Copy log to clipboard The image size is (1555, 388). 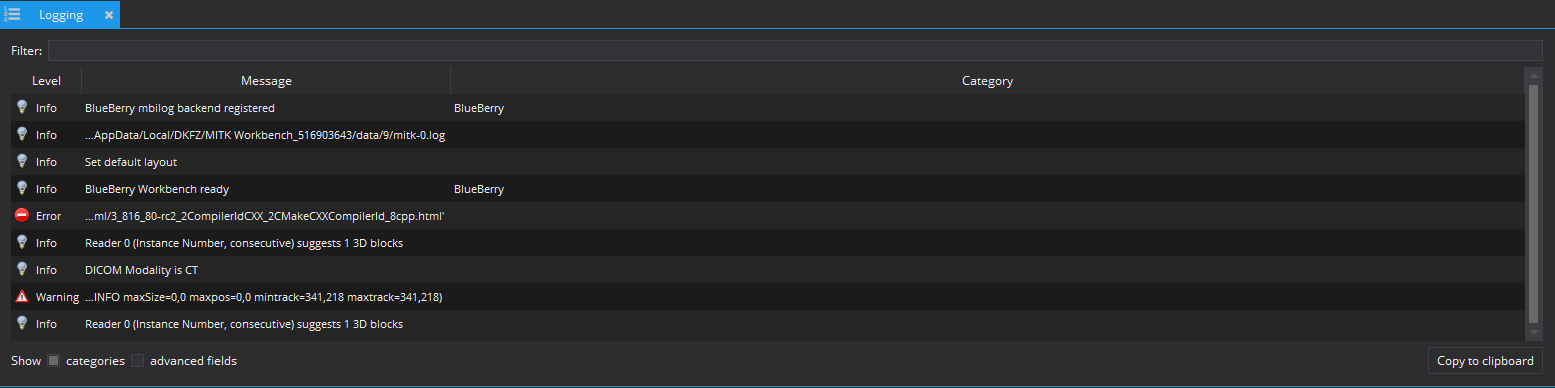pyautogui.click(x=1485, y=361)
